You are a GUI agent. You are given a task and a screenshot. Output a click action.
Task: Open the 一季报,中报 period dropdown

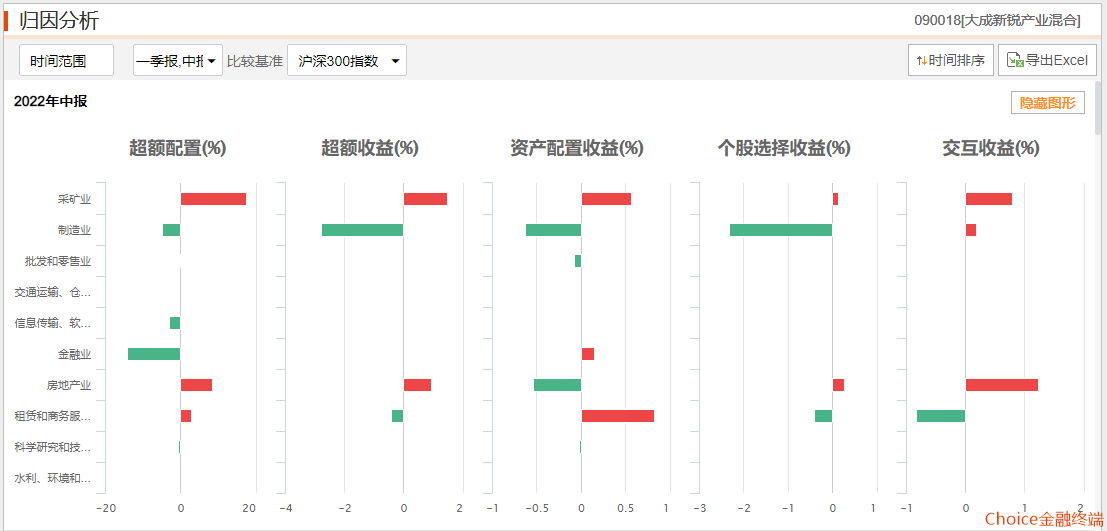click(x=178, y=61)
